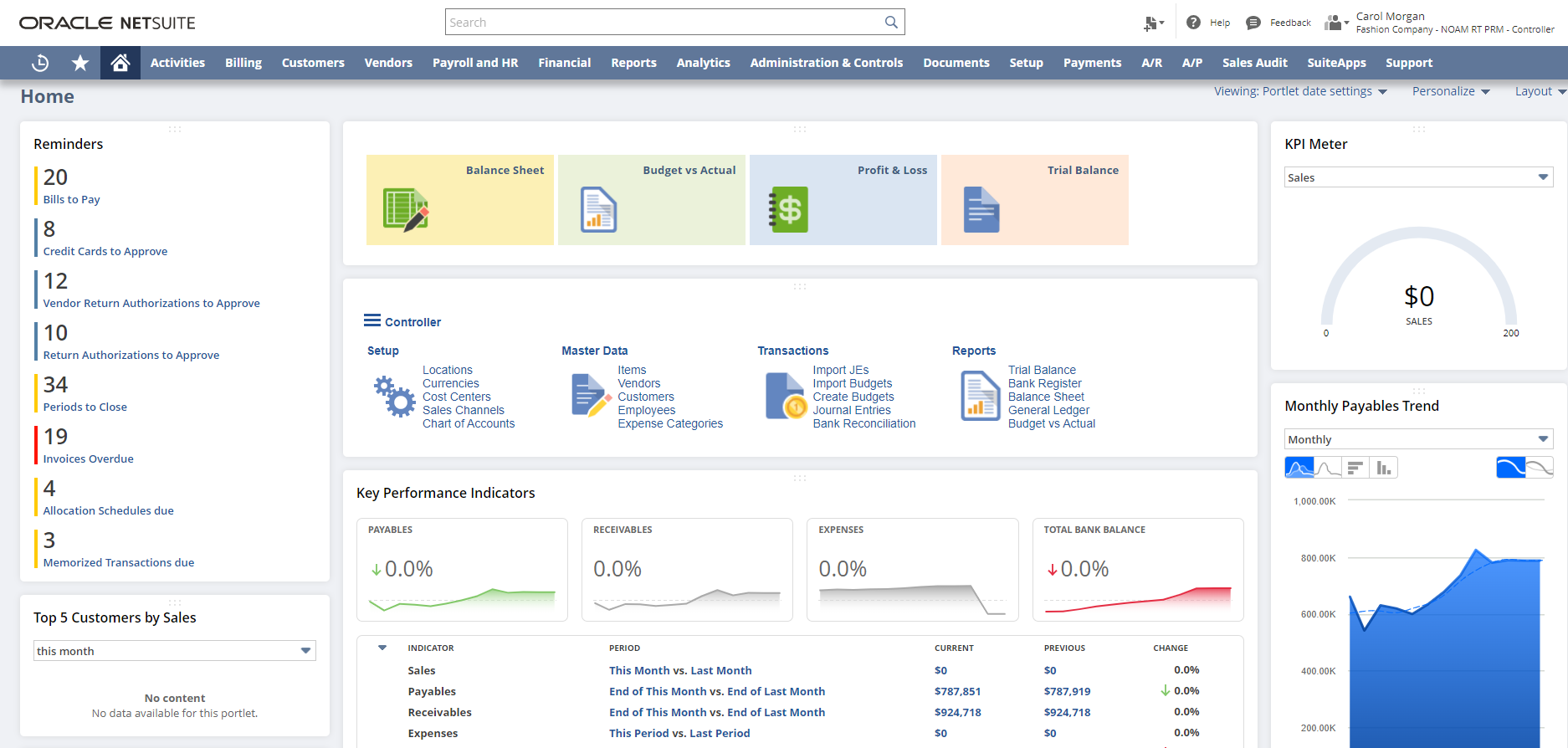Open the Sales Audit menu
This screenshot has height=748, width=1568.
(x=1255, y=63)
